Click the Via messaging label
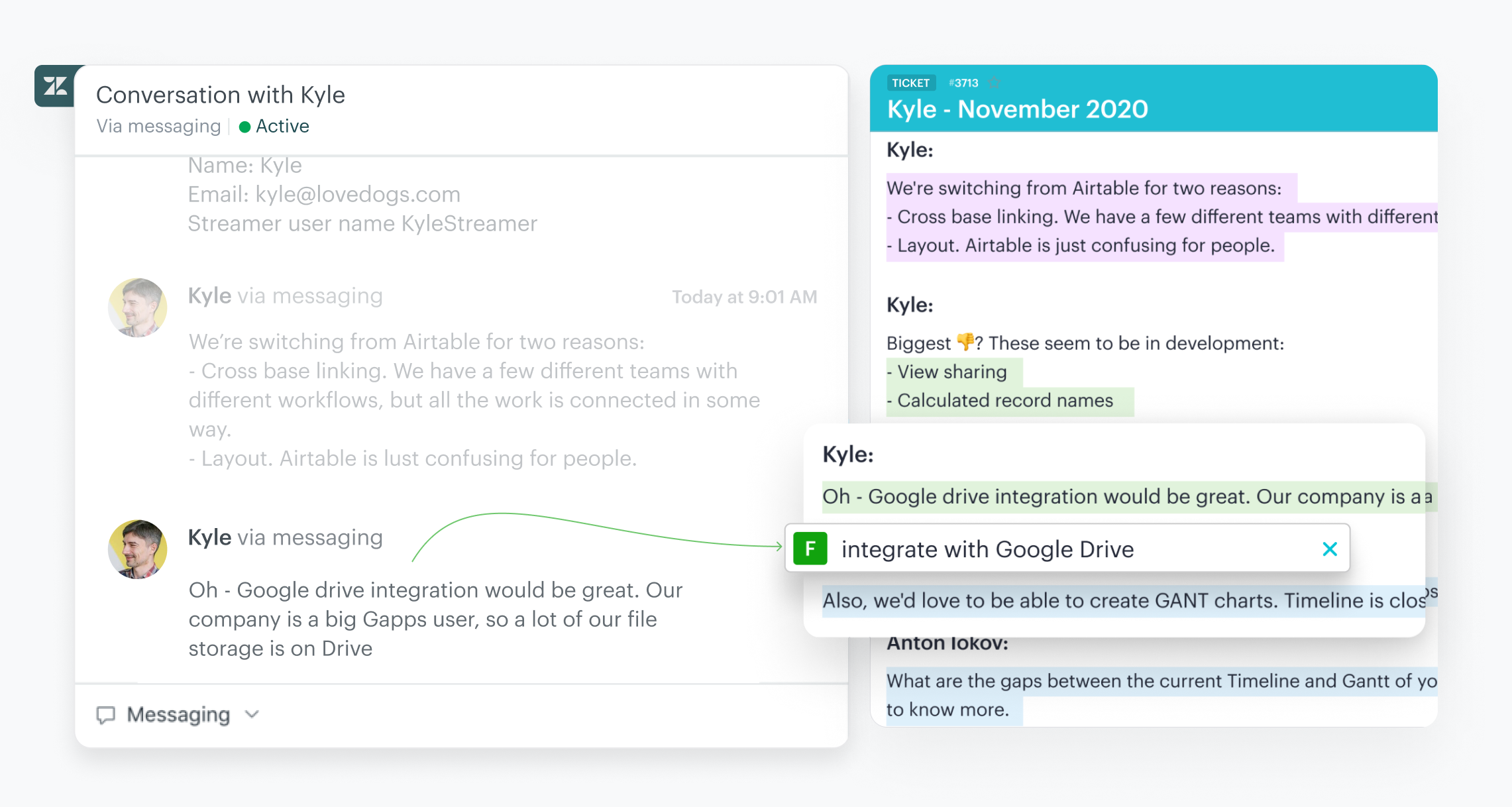Screen dimensions: 1512x807 (158, 126)
